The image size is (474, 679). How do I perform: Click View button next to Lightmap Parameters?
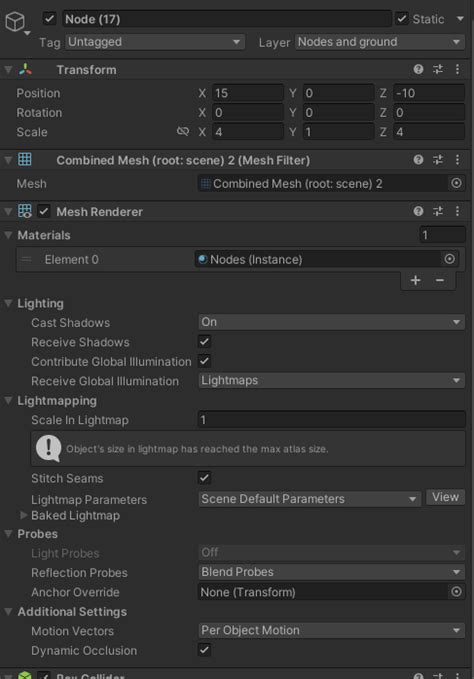tap(445, 497)
